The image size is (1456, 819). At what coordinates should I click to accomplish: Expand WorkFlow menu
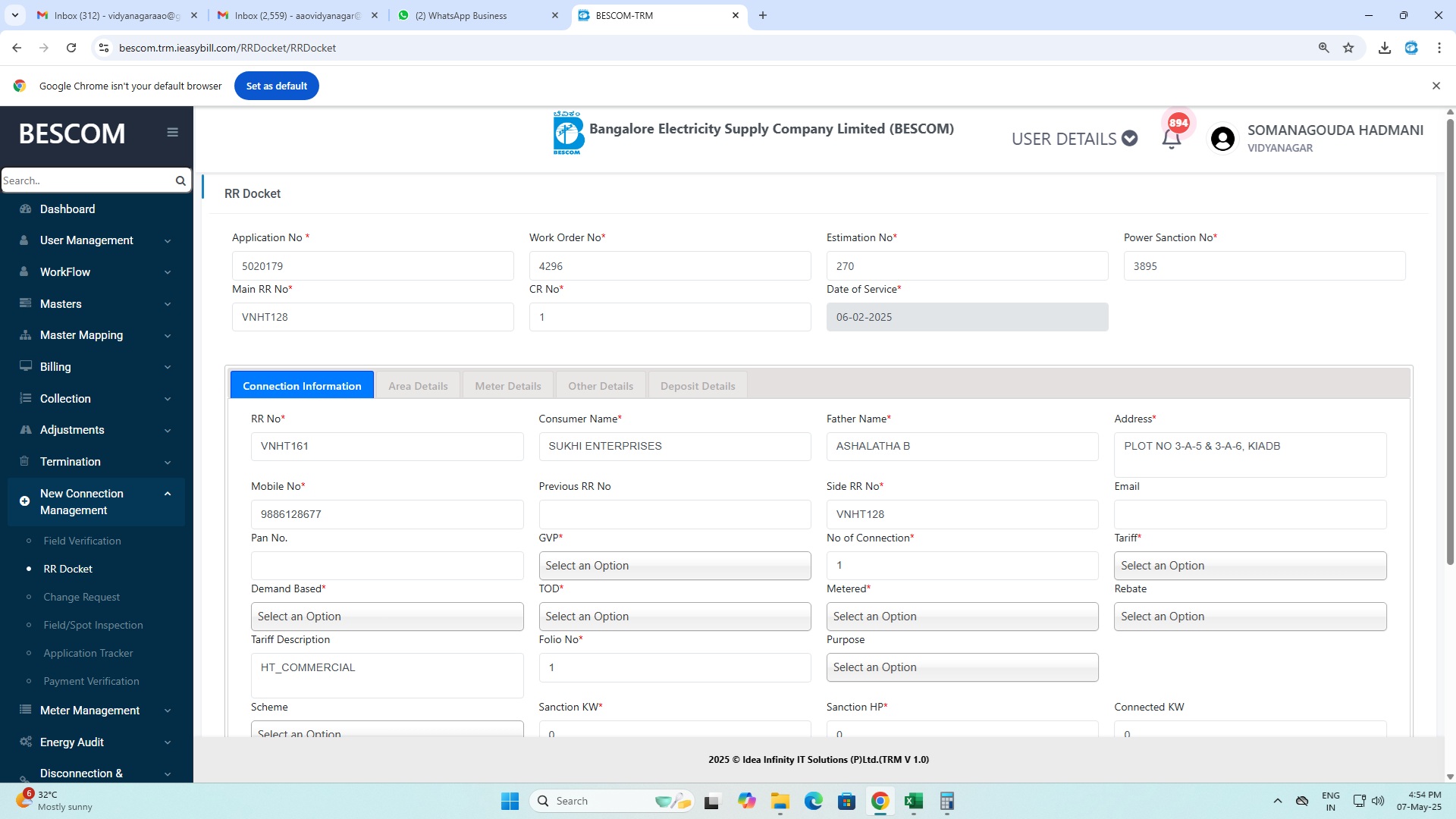pos(96,272)
